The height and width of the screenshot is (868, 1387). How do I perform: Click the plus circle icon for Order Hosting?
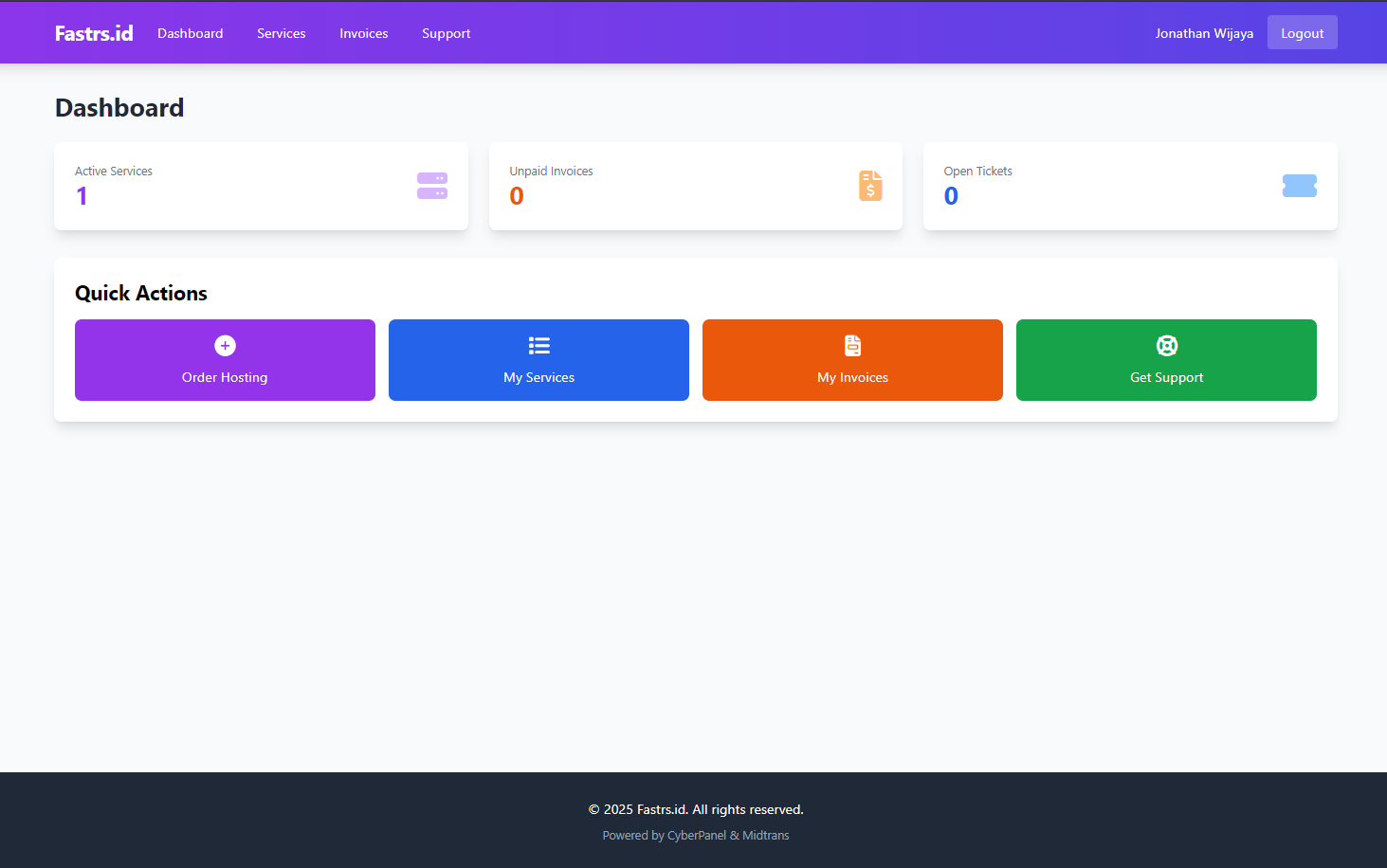[x=225, y=346]
